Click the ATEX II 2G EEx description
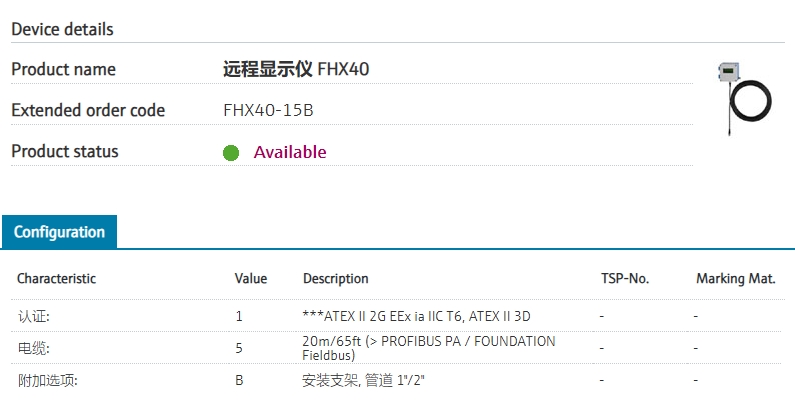 coord(416,316)
